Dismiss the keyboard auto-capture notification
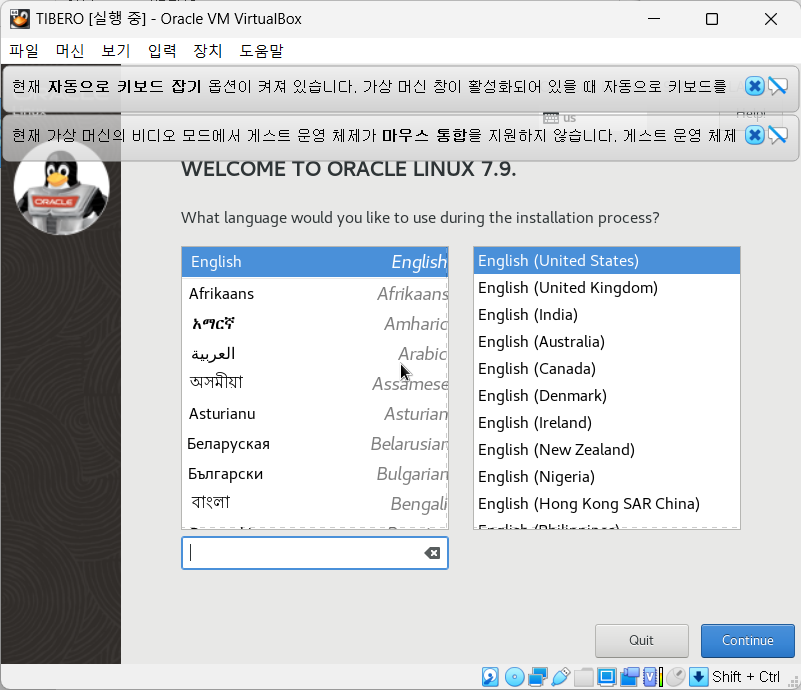The width and height of the screenshot is (801, 690). pyautogui.click(x=755, y=86)
